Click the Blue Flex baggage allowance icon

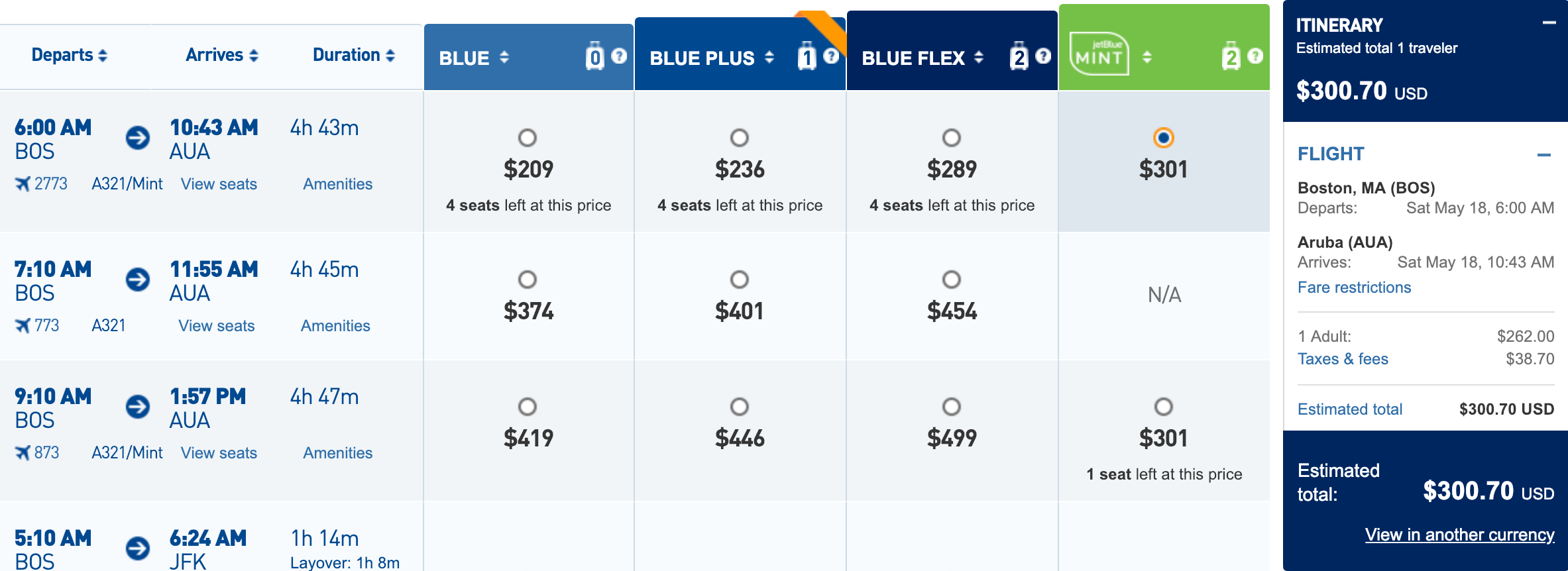1019,57
